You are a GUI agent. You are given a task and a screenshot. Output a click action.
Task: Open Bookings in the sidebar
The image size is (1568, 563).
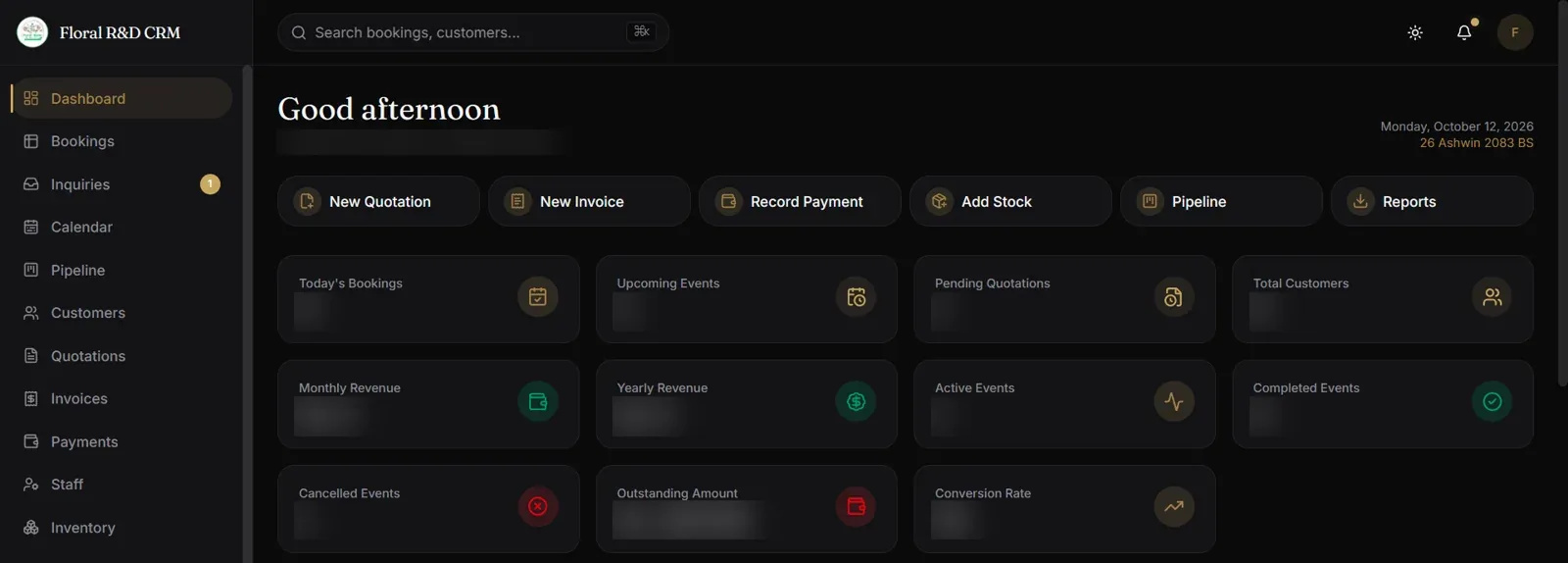pyautogui.click(x=122, y=141)
